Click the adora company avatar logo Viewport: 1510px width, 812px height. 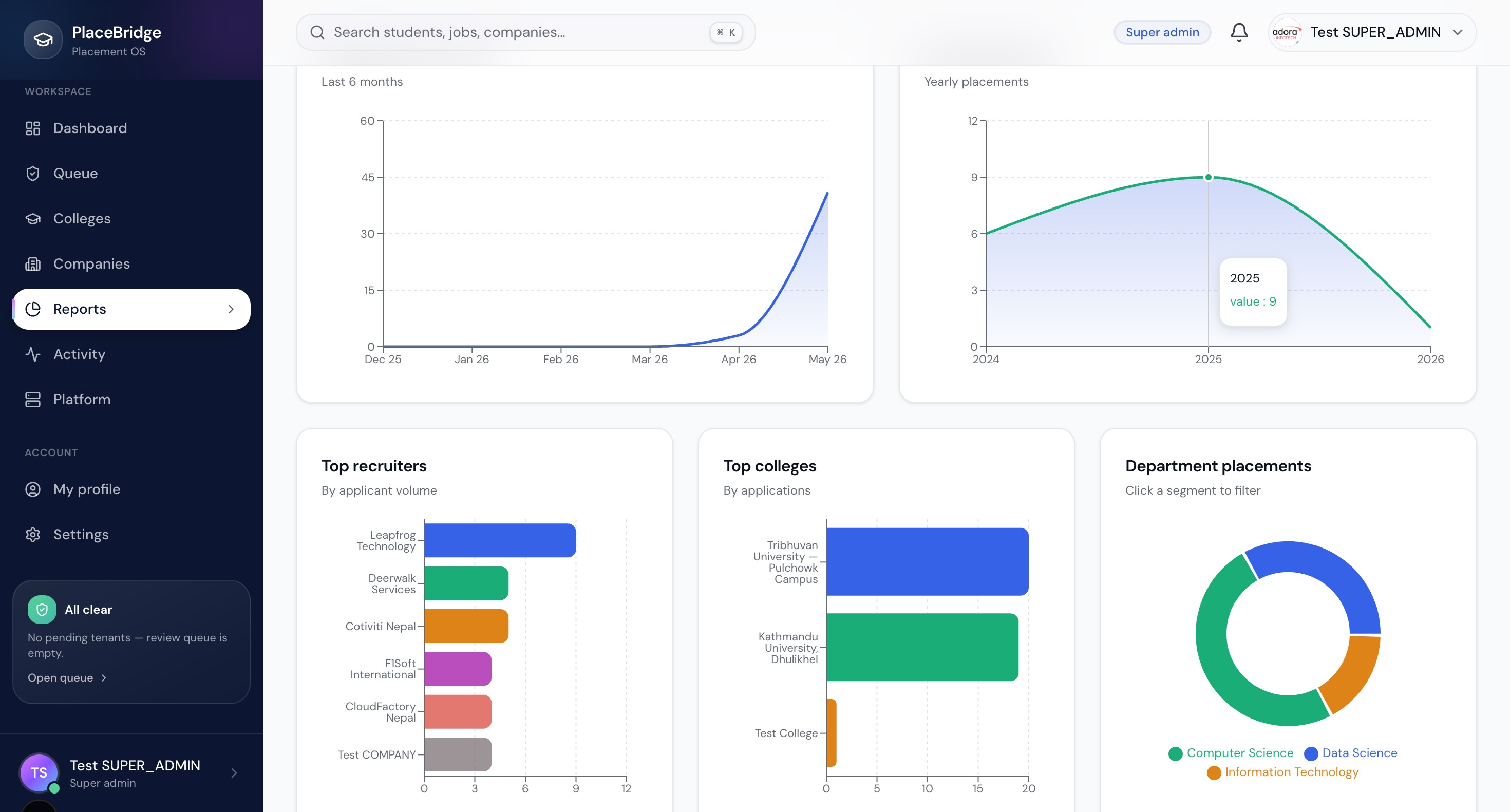pyautogui.click(x=1286, y=32)
